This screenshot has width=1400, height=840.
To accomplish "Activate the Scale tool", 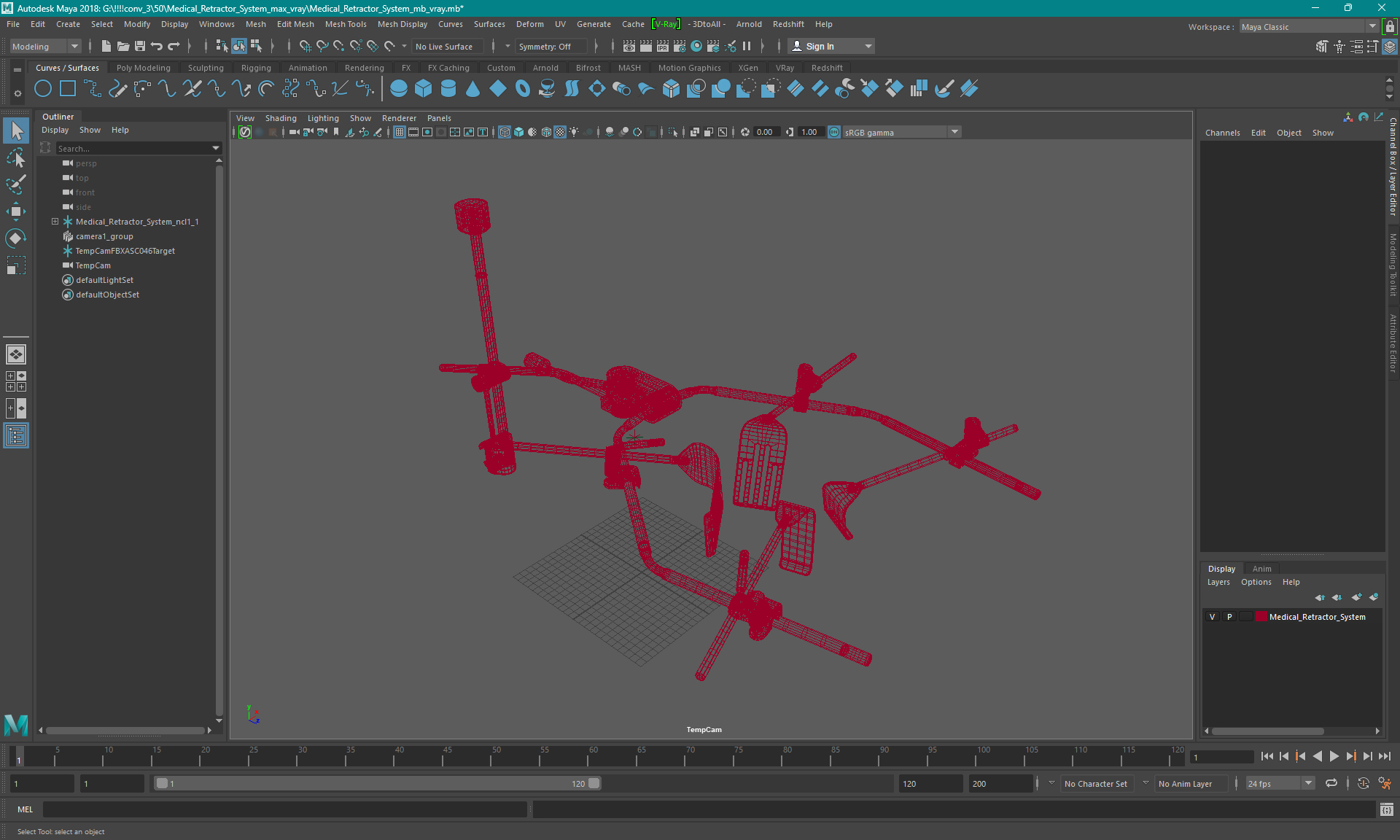I will tap(16, 265).
